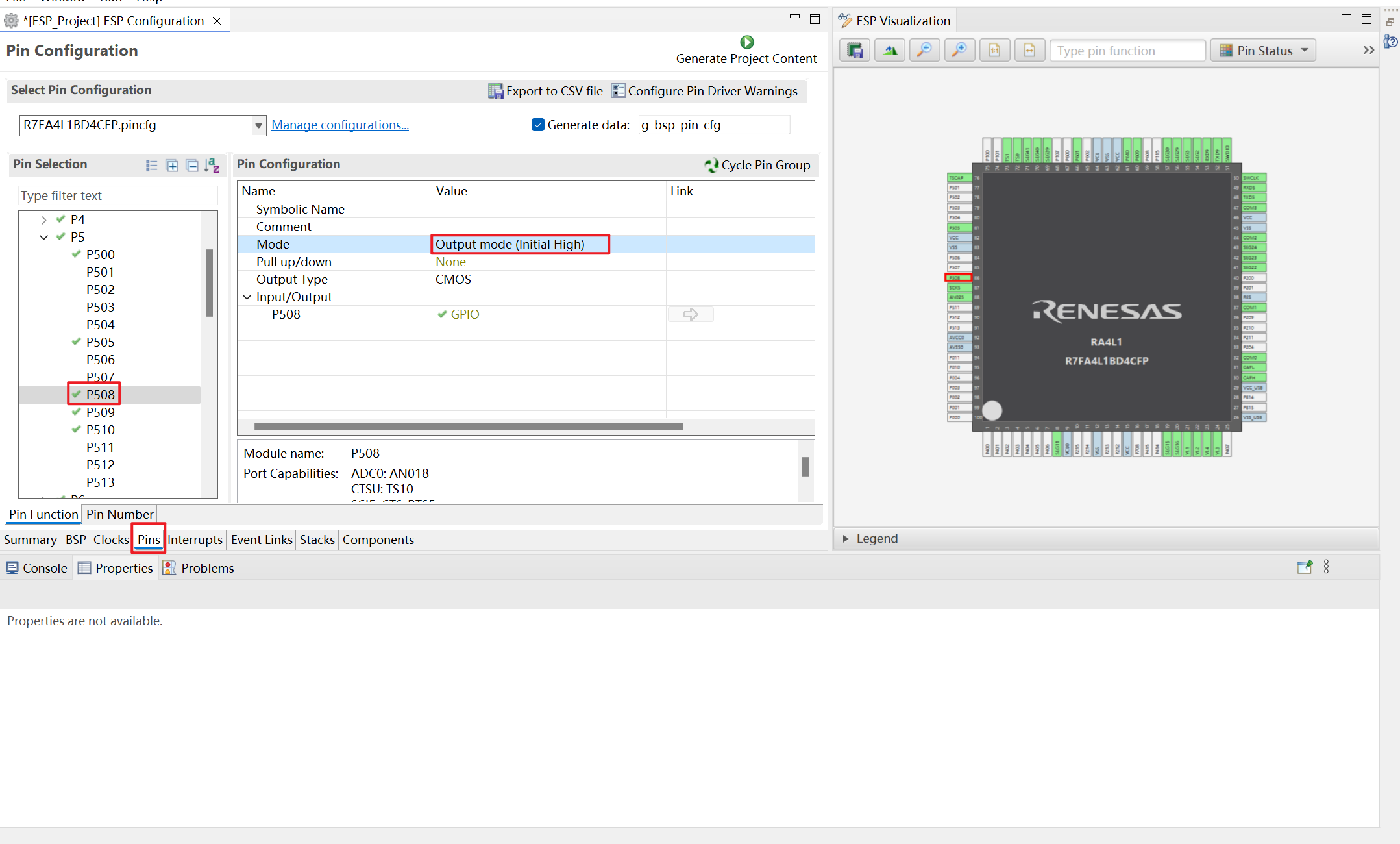Click the Cycle Pin Group icon
This screenshot has width=1400, height=844.
(x=711, y=165)
